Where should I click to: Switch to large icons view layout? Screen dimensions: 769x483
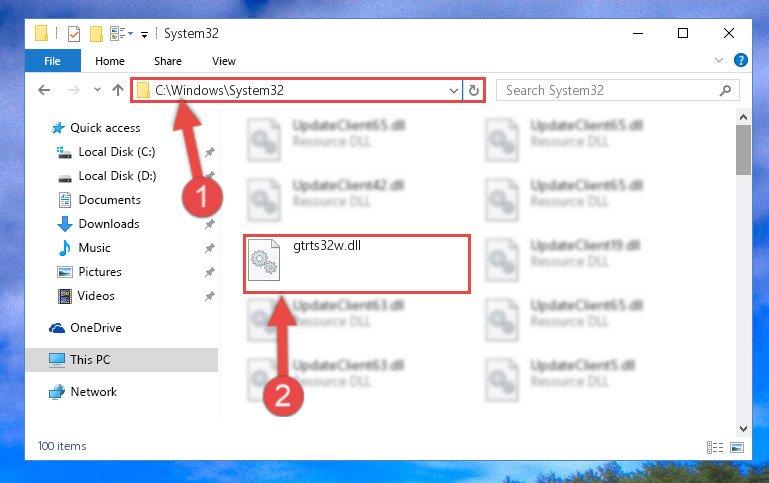(x=737, y=447)
